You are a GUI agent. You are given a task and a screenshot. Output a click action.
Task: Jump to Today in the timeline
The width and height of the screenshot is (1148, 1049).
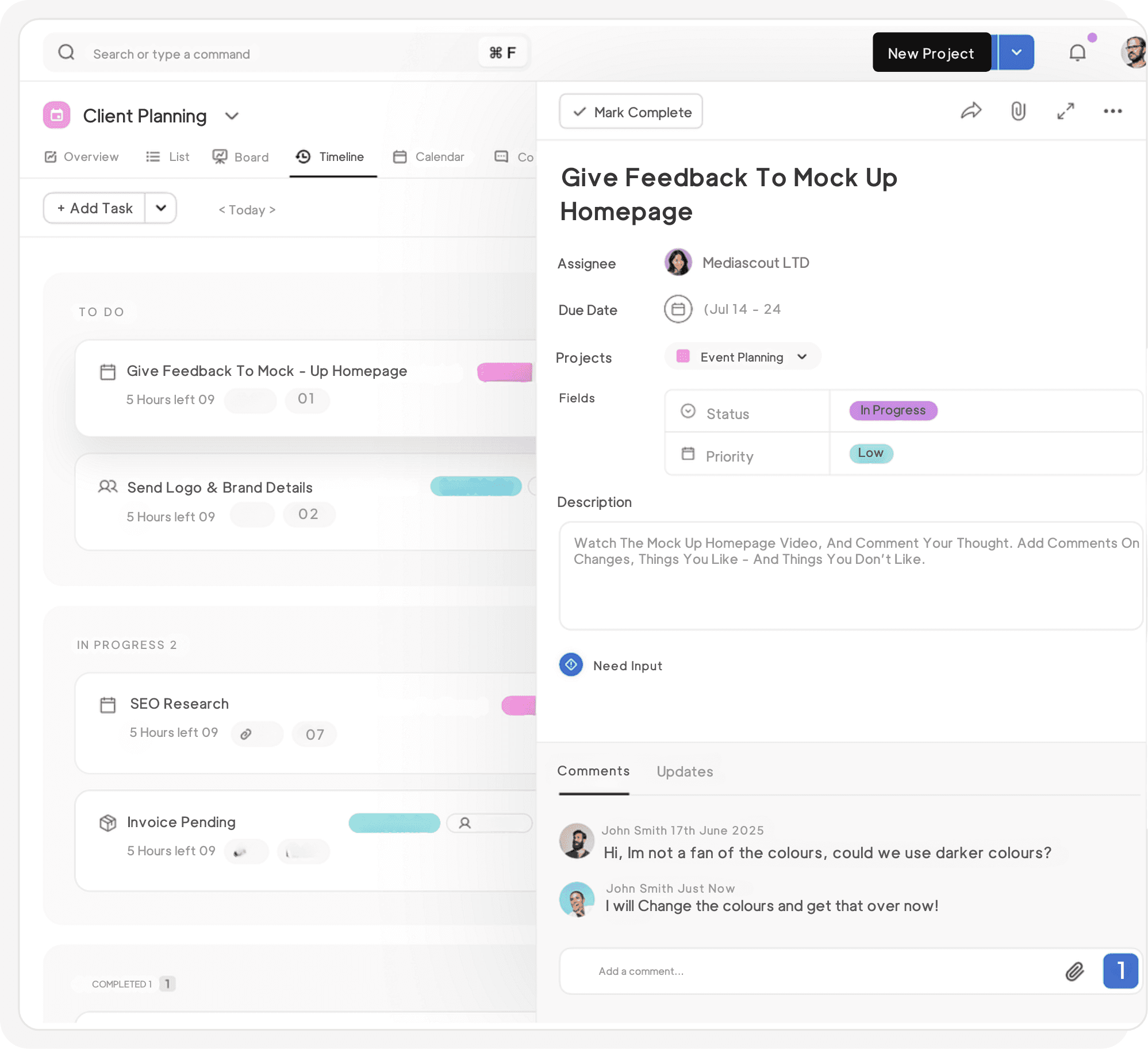[247, 210]
